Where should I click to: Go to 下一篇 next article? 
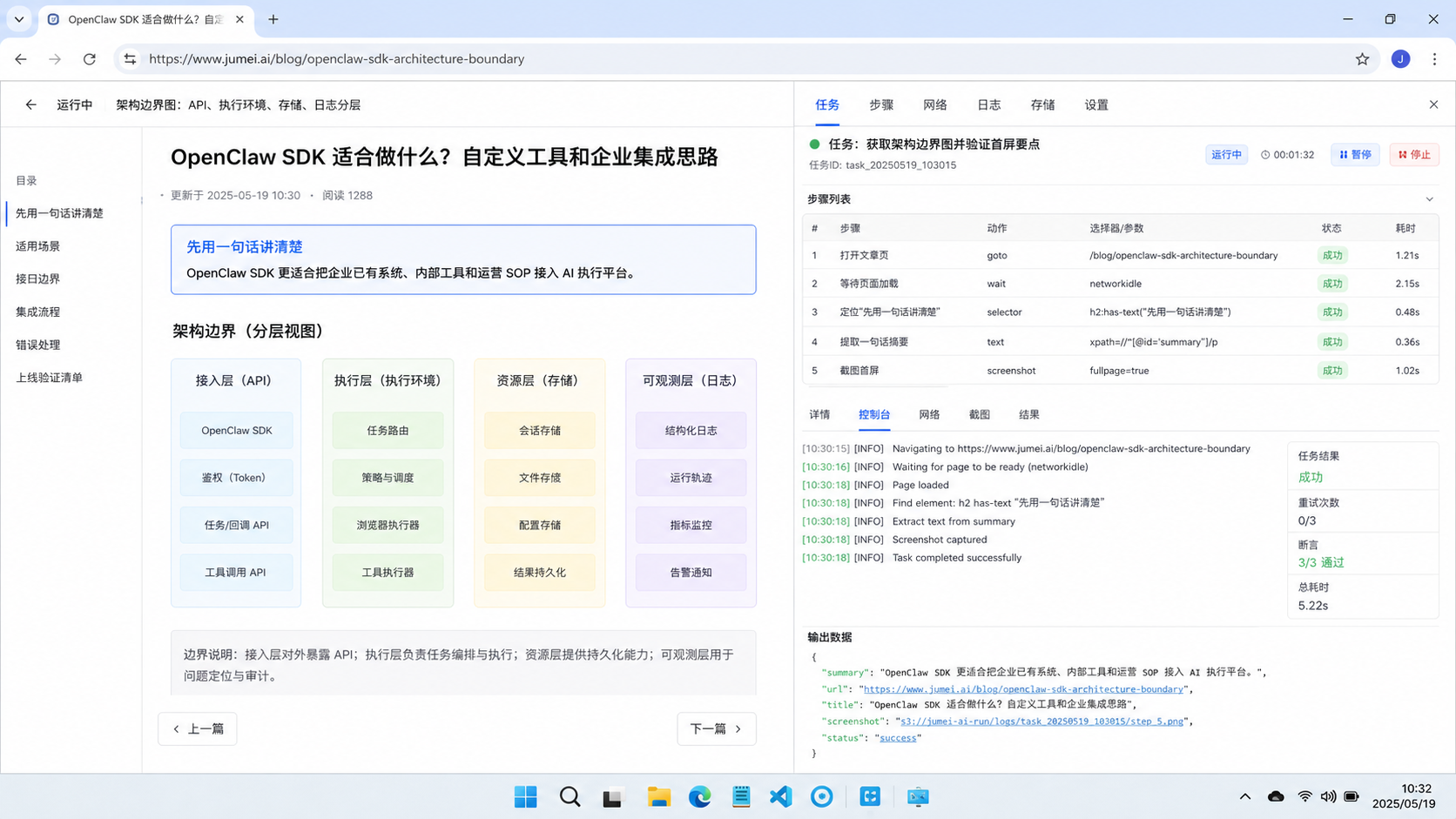pos(717,728)
